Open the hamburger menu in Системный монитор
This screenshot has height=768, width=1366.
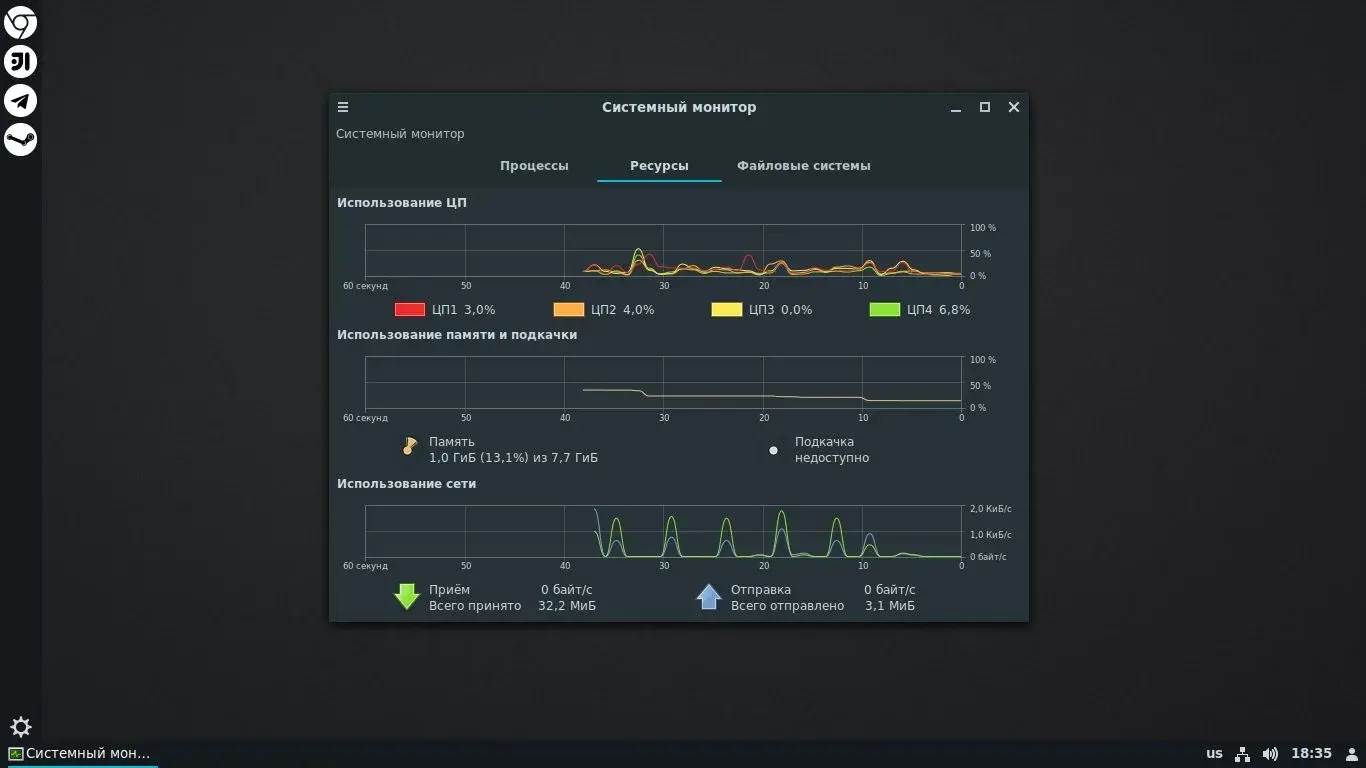[x=343, y=107]
